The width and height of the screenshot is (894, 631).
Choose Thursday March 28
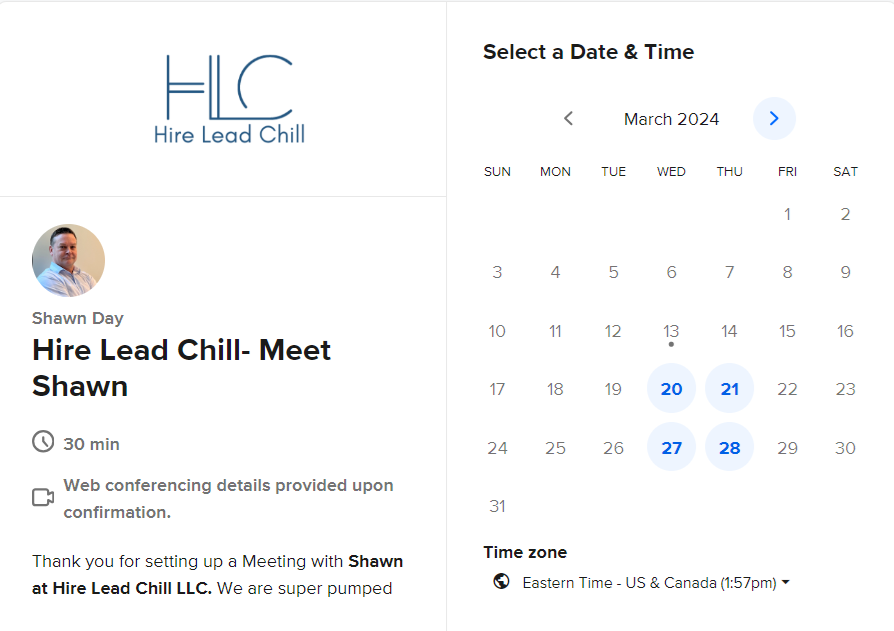pyautogui.click(x=729, y=447)
